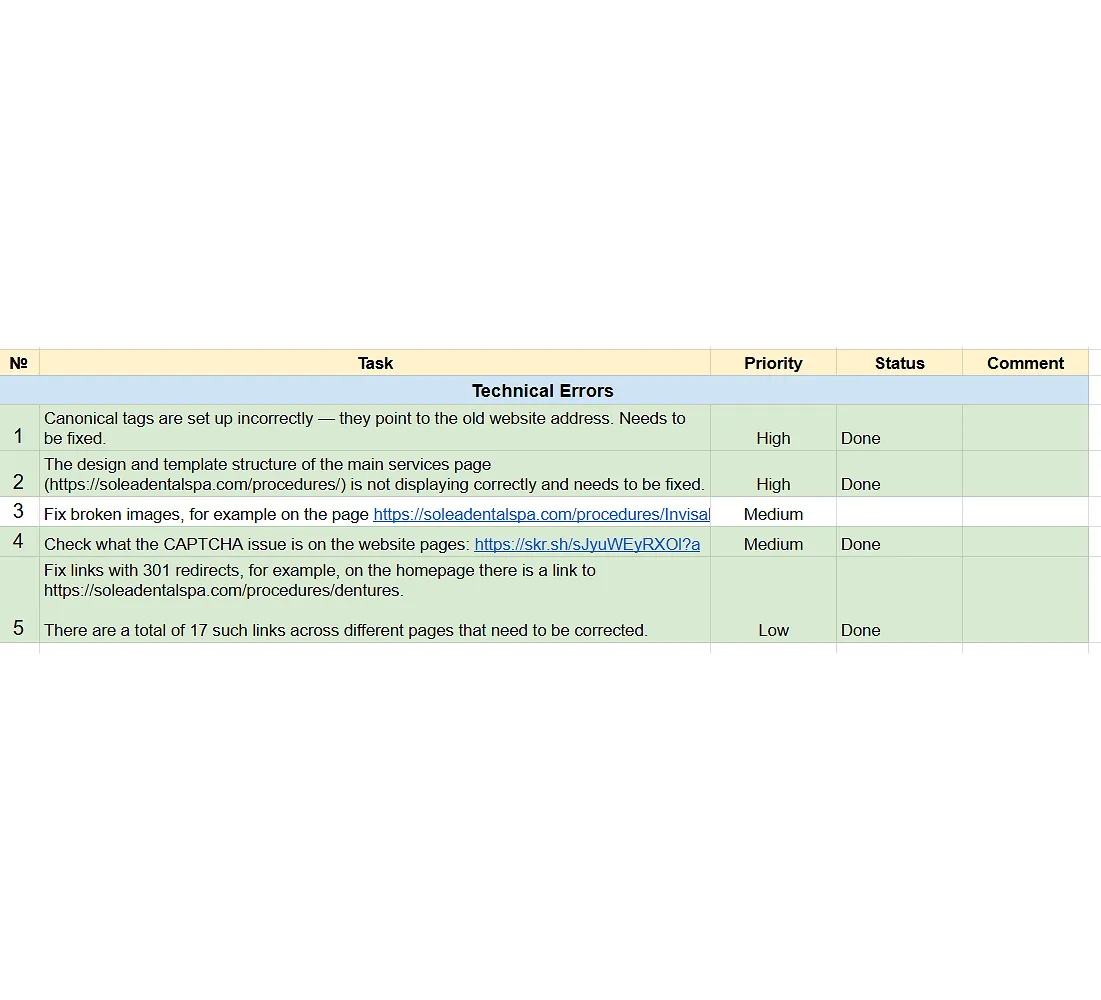Select the Technical Errors section header cell

[x=543, y=390]
